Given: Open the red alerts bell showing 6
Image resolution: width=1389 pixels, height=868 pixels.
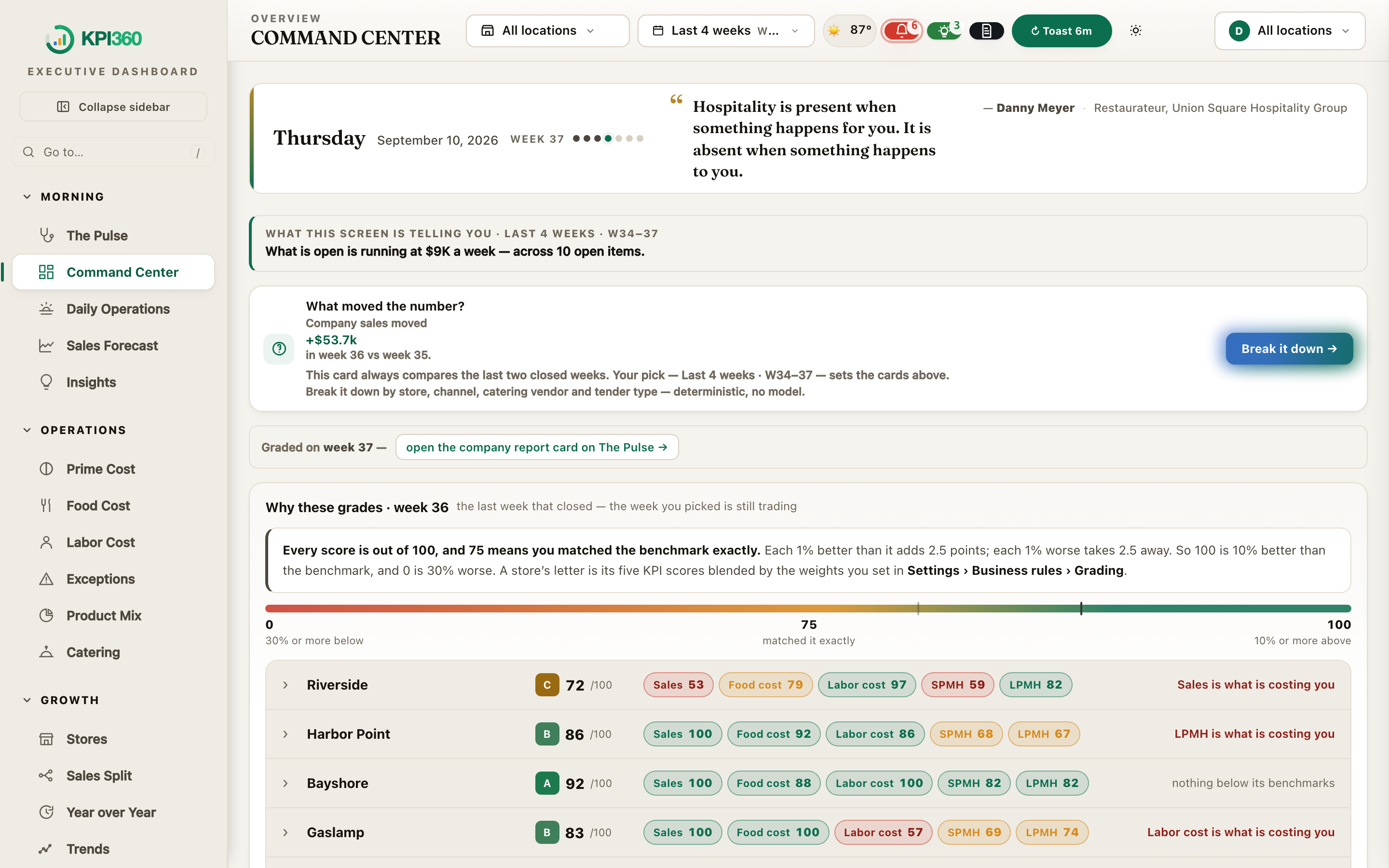Looking at the screenshot, I should point(901,30).
